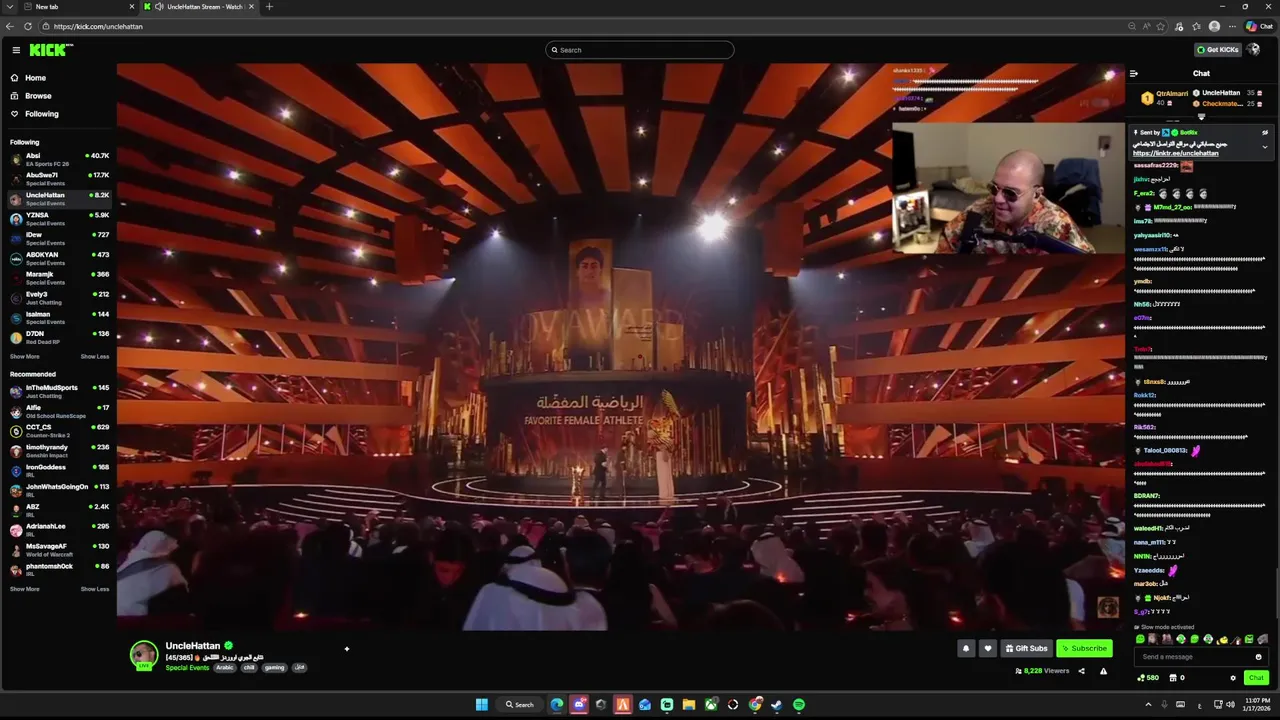Viewport: 1280px width, 720px height.
Task: Toggle stream notifications bell
Action: point(966,648)
